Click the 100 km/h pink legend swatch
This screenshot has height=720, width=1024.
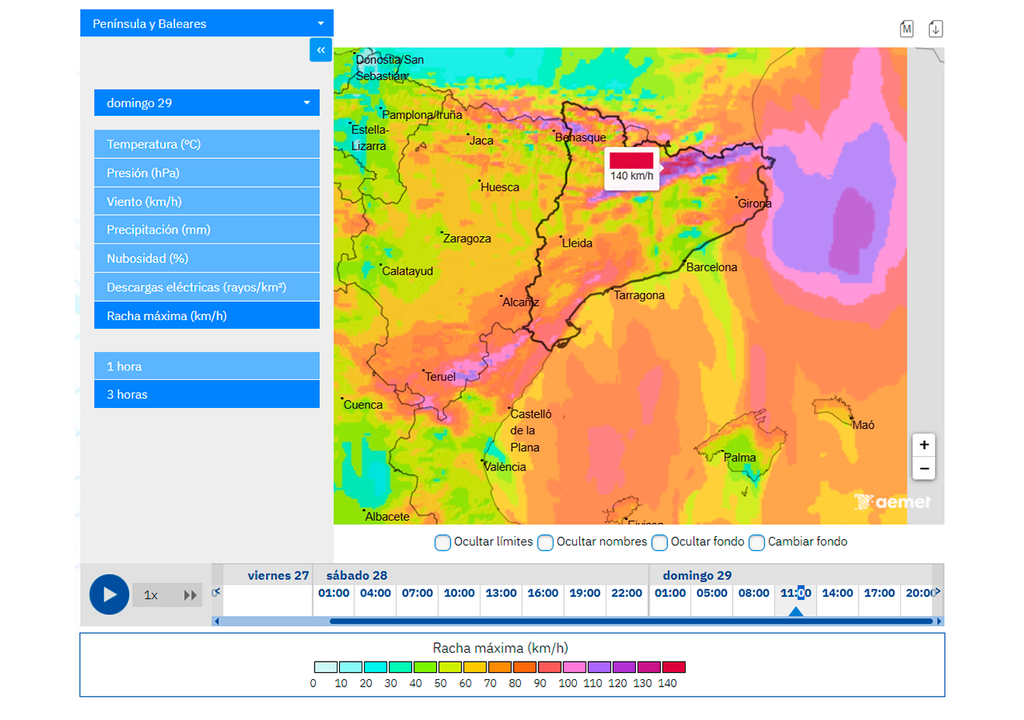tap(574, 667)
